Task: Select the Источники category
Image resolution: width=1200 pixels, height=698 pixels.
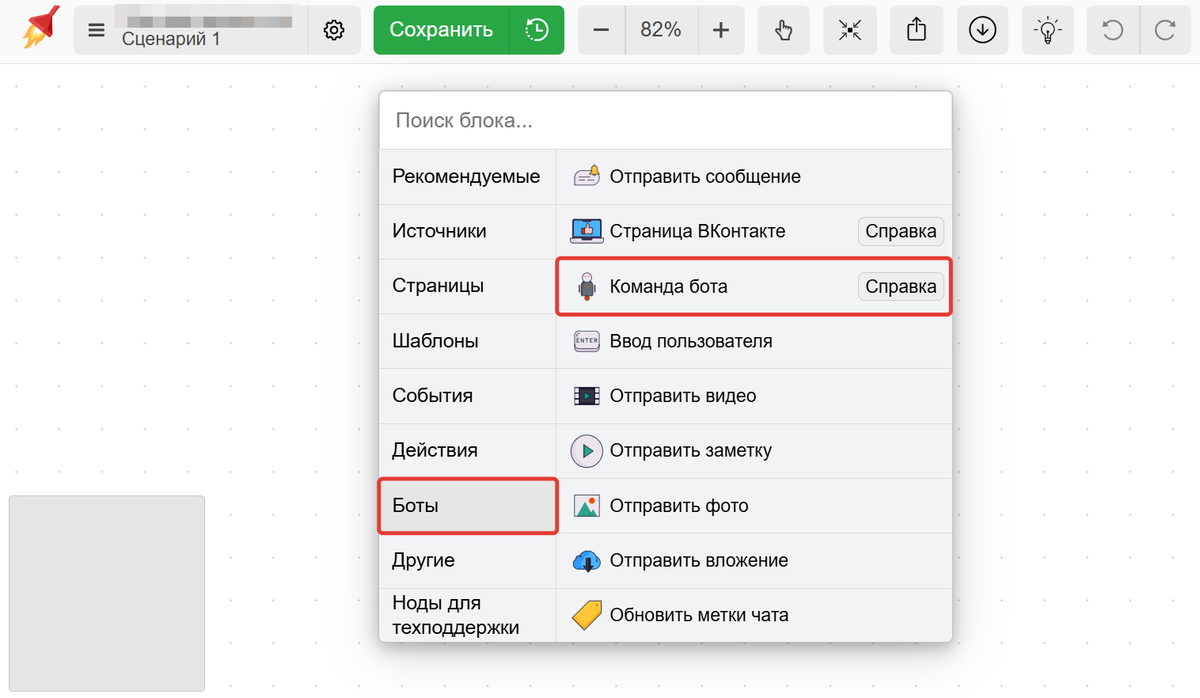Action: coord(467,231)
